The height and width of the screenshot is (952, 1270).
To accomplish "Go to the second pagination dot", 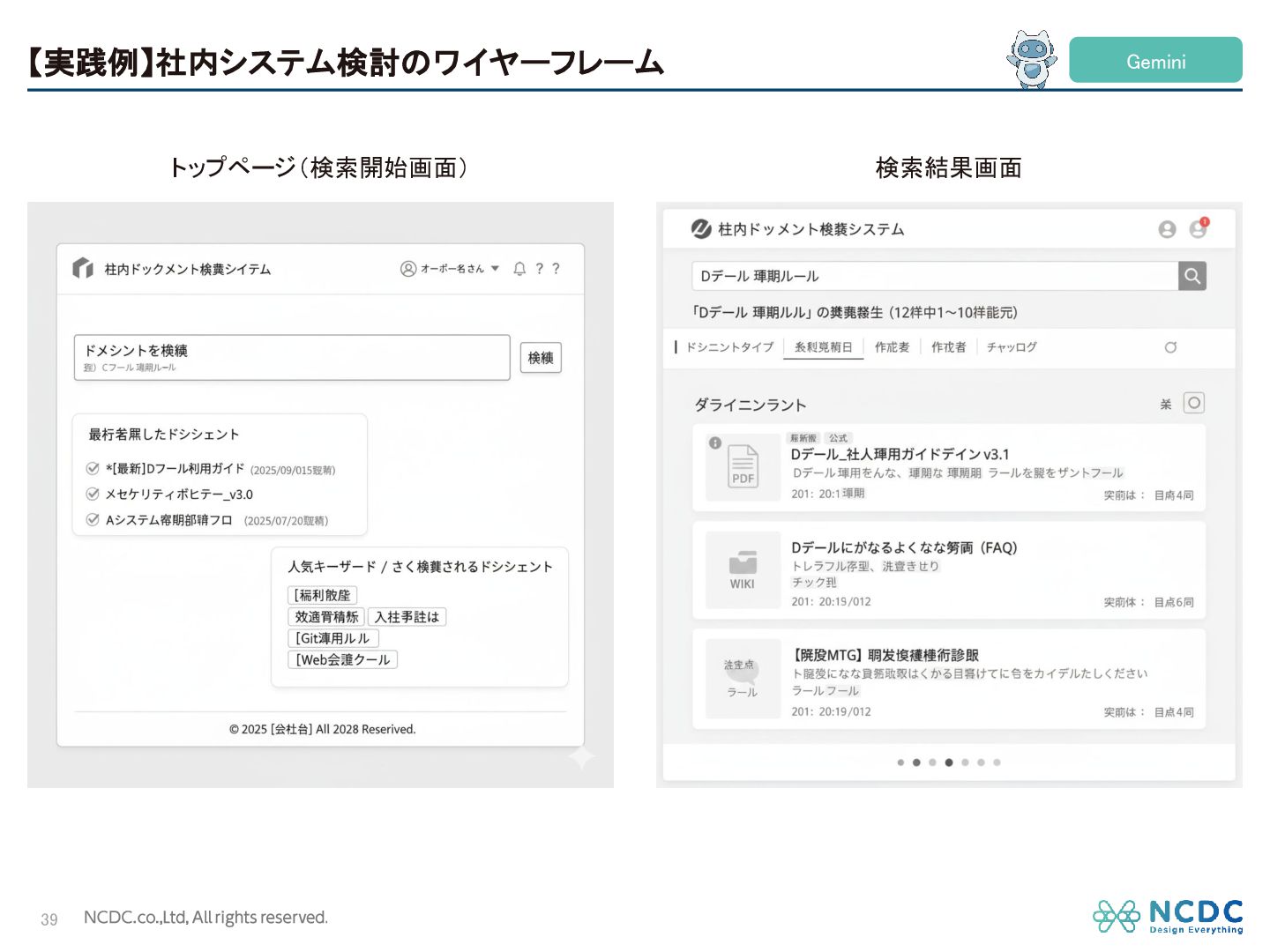I will pos(916,762).
